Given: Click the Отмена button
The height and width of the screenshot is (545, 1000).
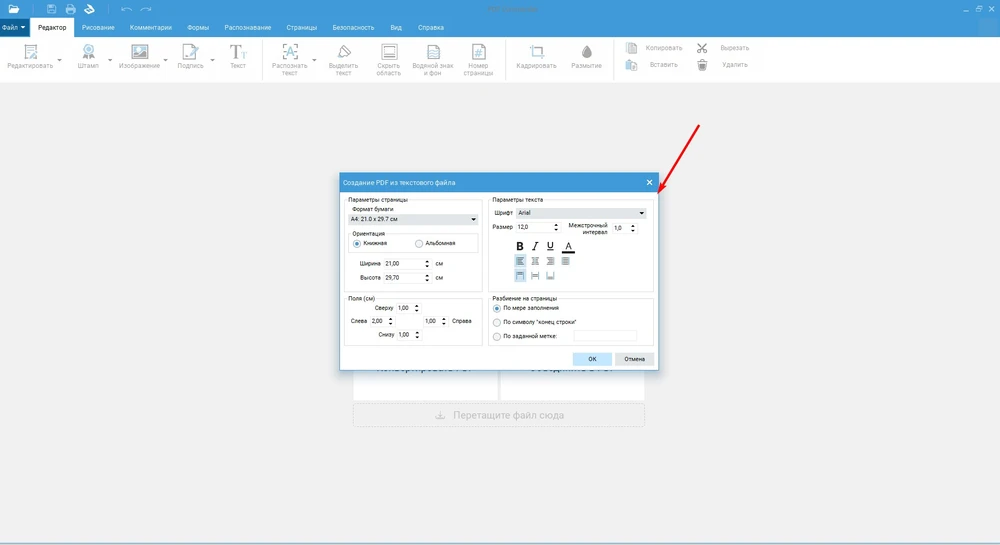Looking at the screenshot, I should pos(635,359).
